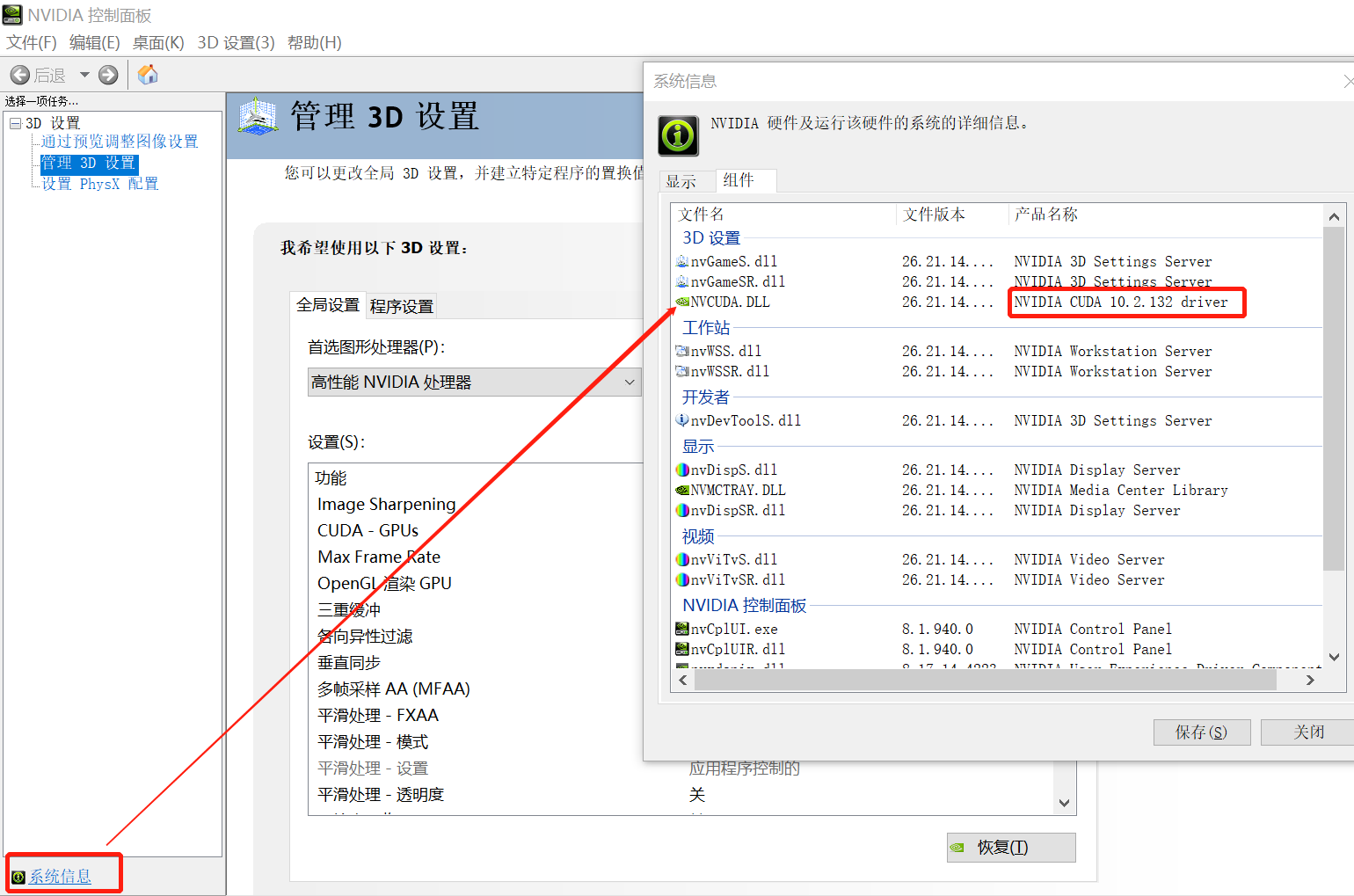This screenshot has width=1354, height=896.
Task: Click the NVIDIA 控制面板 title bar icon
Action: click(12, 14)
